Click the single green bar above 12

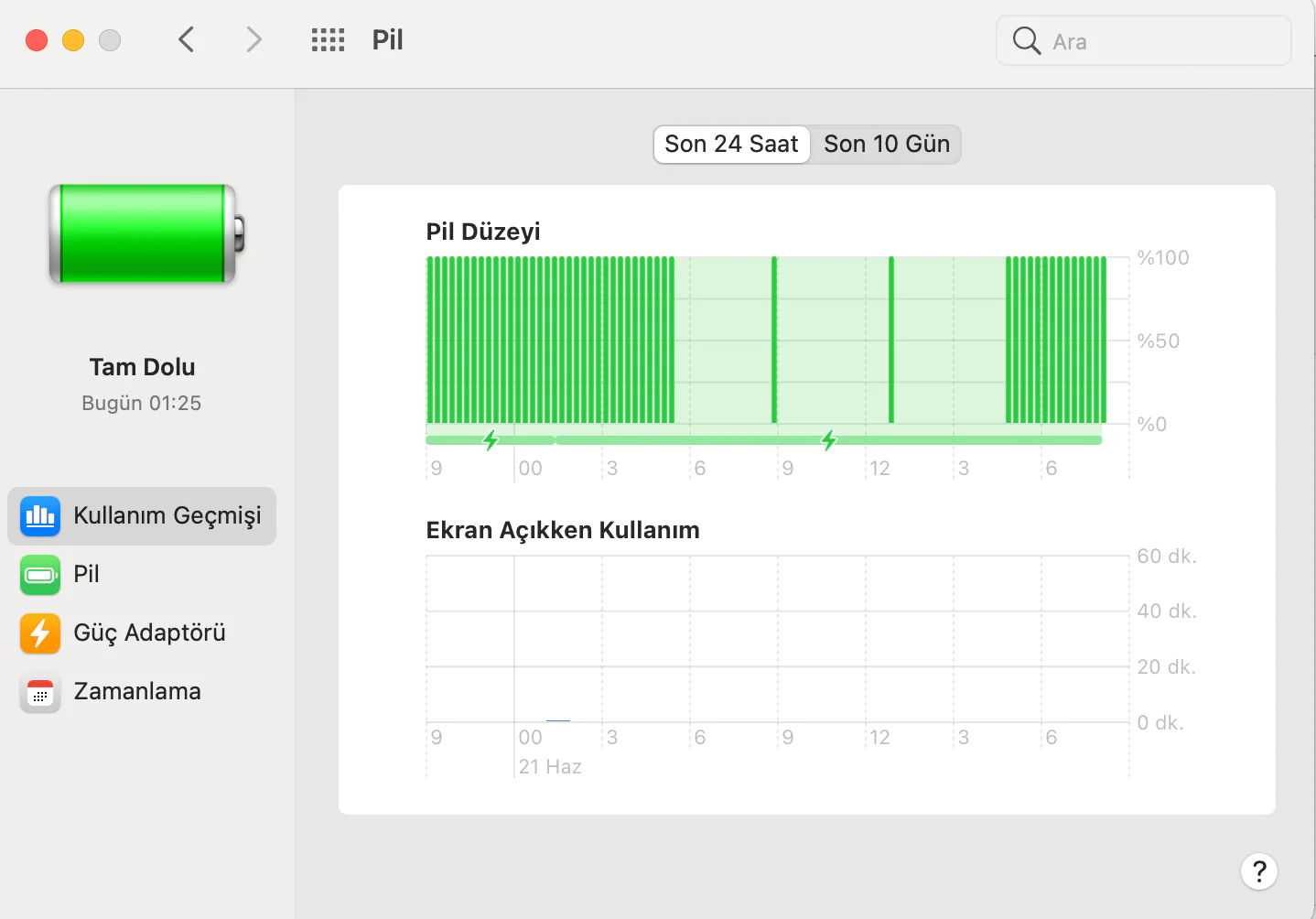pyautogui.click(x=891, y=340)
